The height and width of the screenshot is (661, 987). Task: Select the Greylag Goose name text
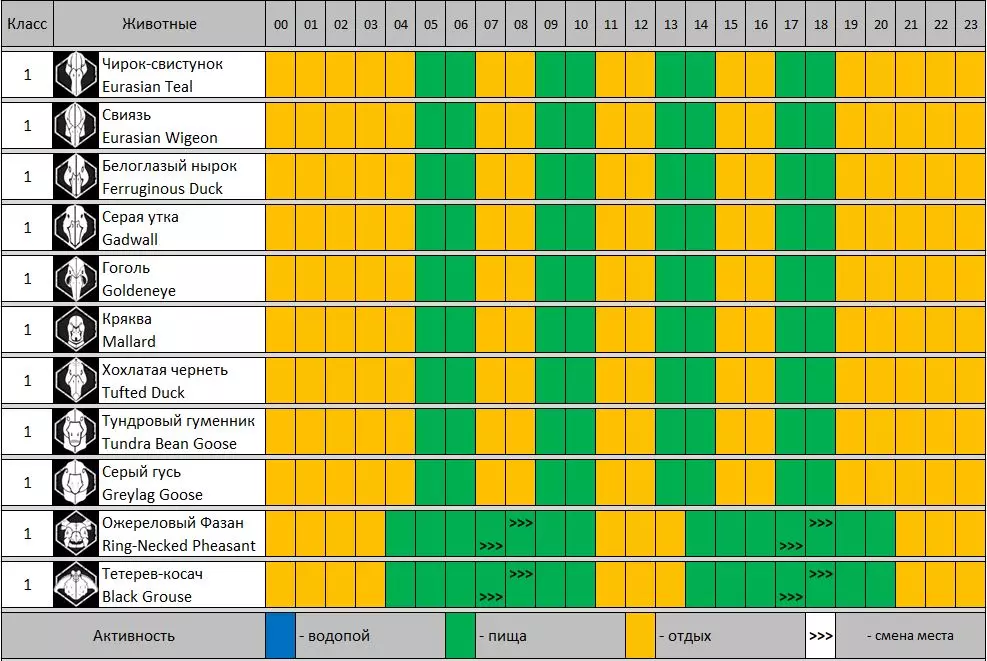pos(152,495)
